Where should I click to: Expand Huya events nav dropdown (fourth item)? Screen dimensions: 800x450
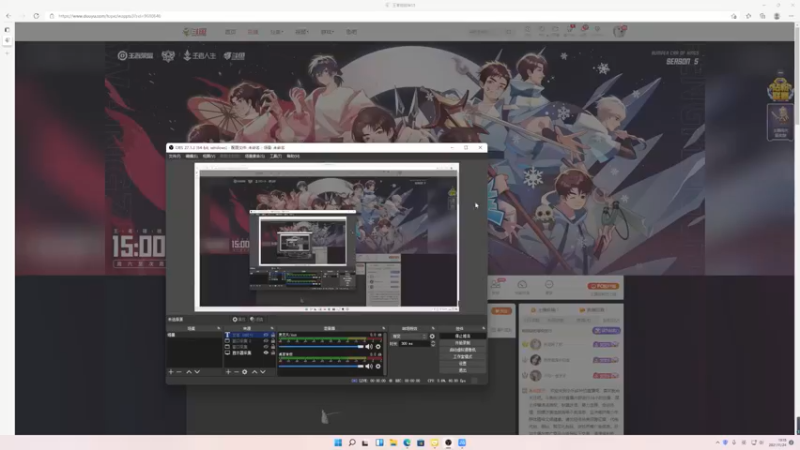point(301,32)
